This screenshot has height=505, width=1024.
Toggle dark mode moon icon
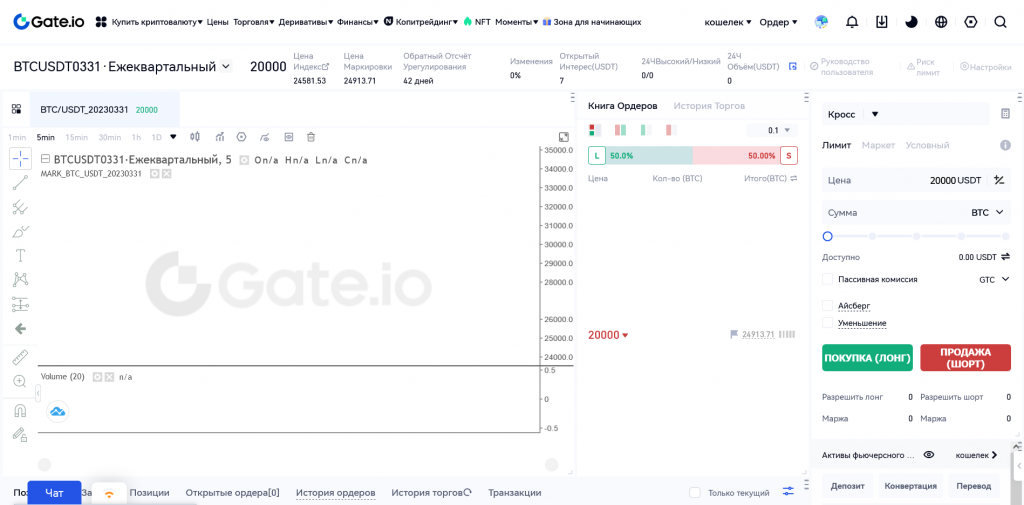911,22
